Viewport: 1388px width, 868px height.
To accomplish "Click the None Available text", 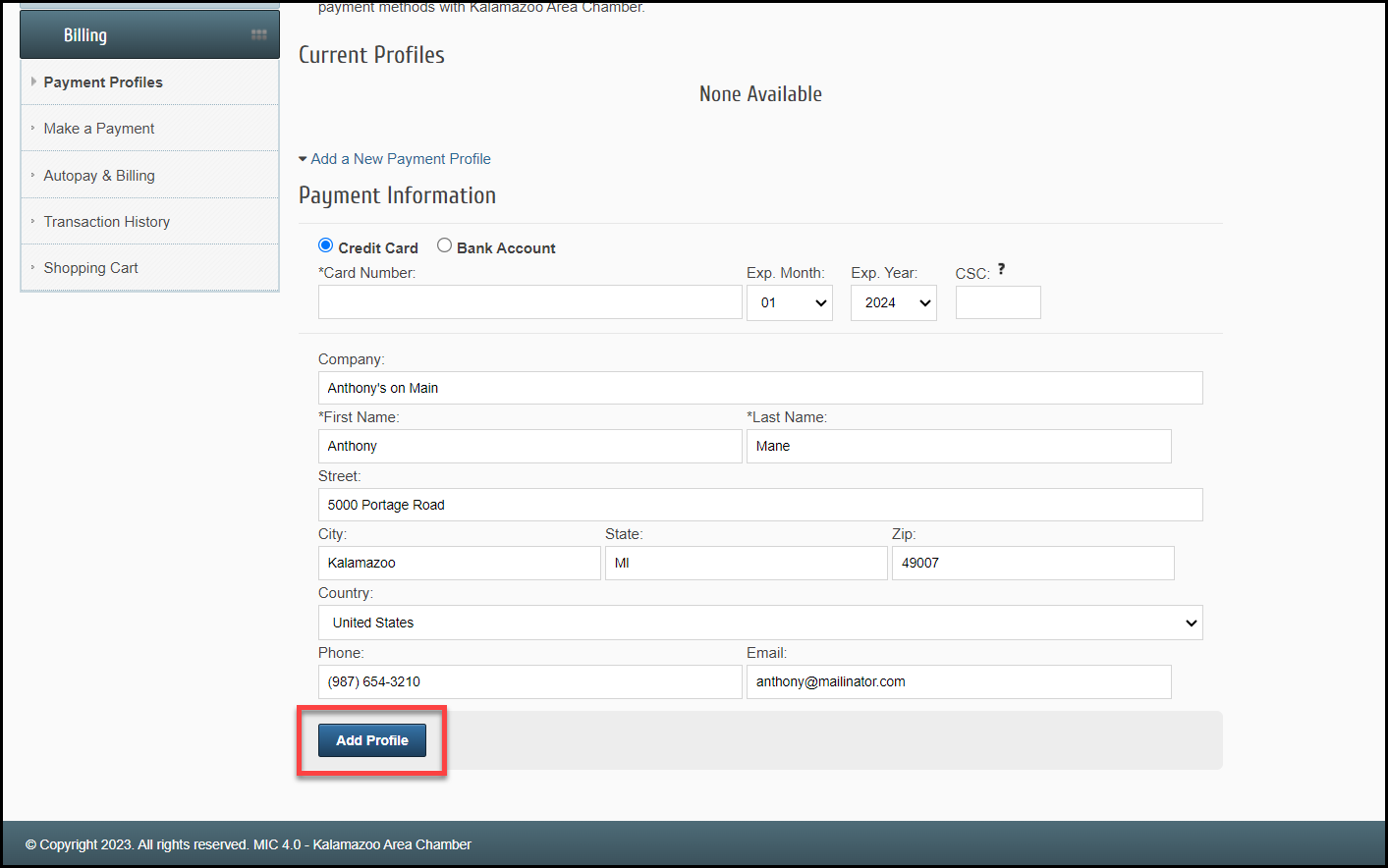I will [x=760, y=94].
